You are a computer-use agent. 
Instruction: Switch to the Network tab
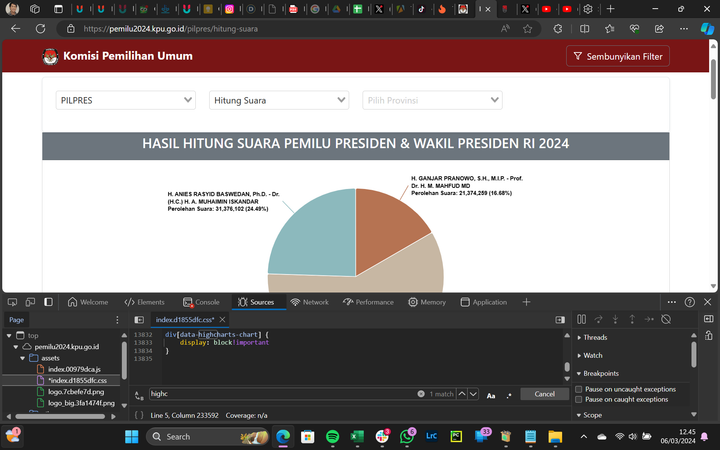coord(309,302)
